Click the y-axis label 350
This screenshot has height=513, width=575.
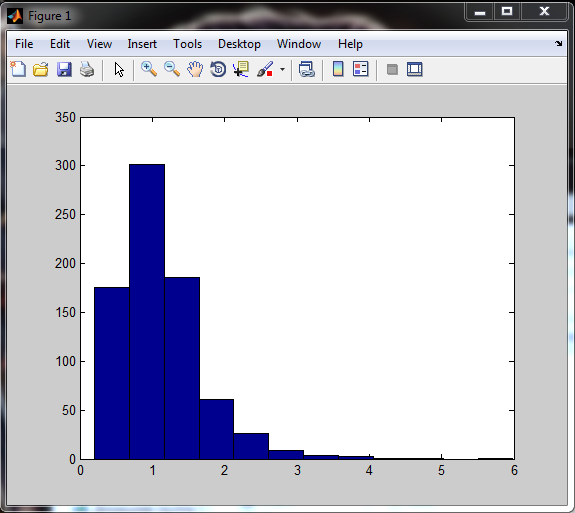coord(65,118)
